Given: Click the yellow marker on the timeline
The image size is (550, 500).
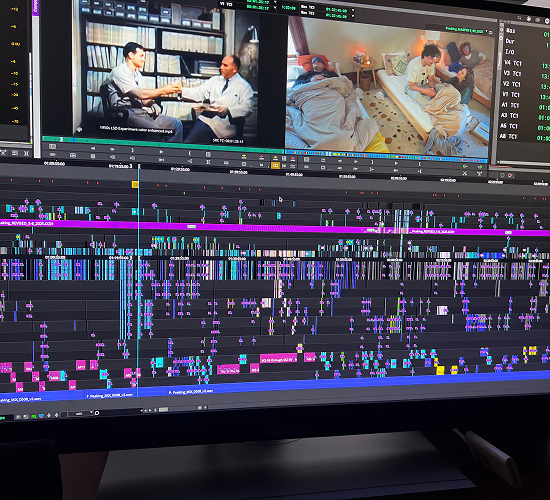Looking at the screenshot, I should pyautogui.click(x=135, y=184).
